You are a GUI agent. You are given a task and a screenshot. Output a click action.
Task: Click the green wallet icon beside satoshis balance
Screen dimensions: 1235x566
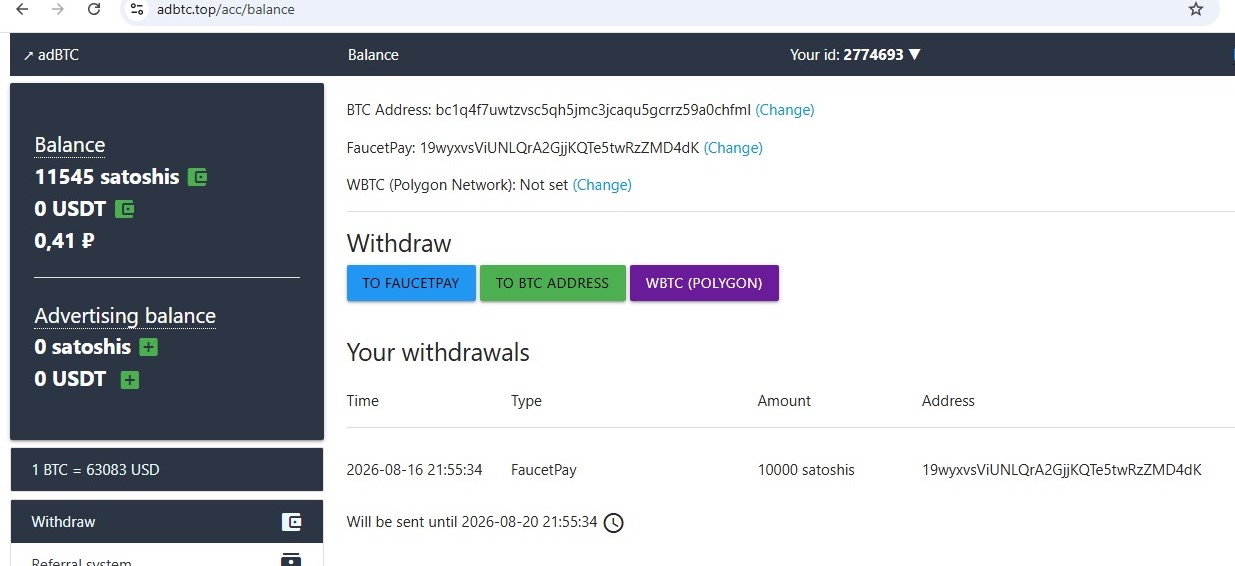(197, 177)
